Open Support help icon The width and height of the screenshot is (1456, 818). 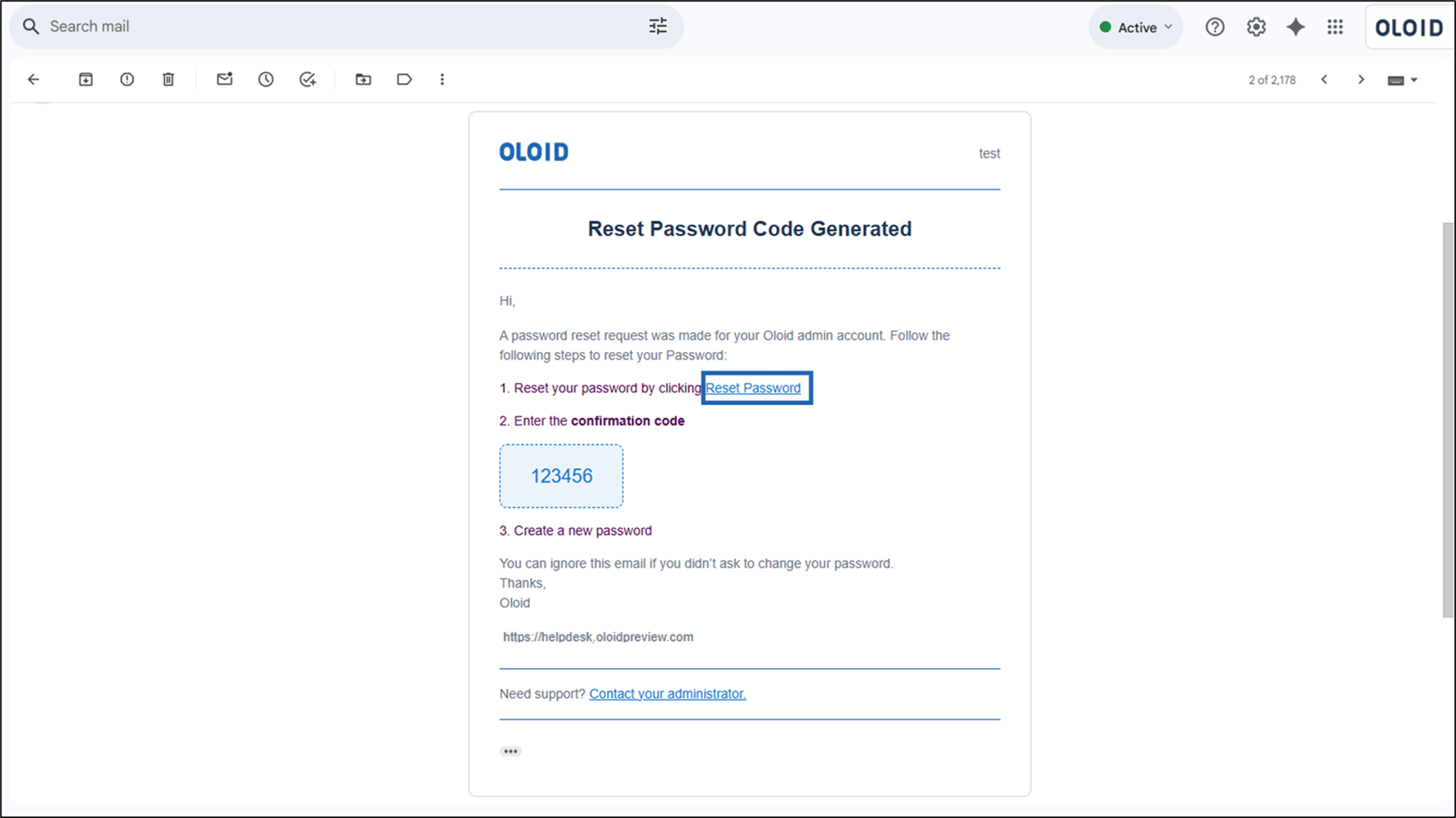click(x=1214, y=27)
